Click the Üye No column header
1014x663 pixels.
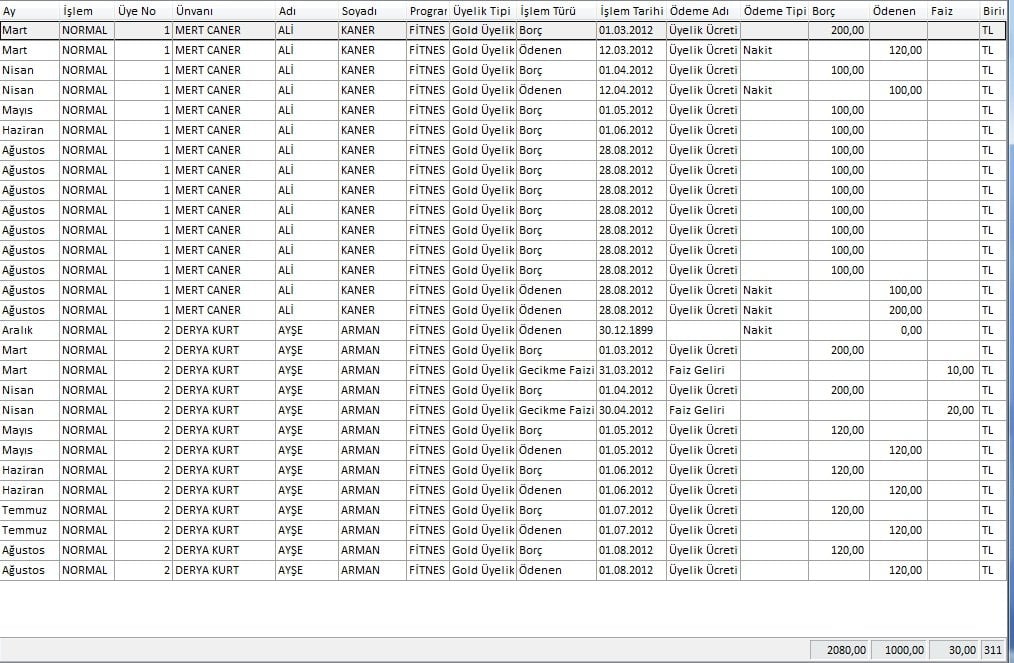click(142, 10)
